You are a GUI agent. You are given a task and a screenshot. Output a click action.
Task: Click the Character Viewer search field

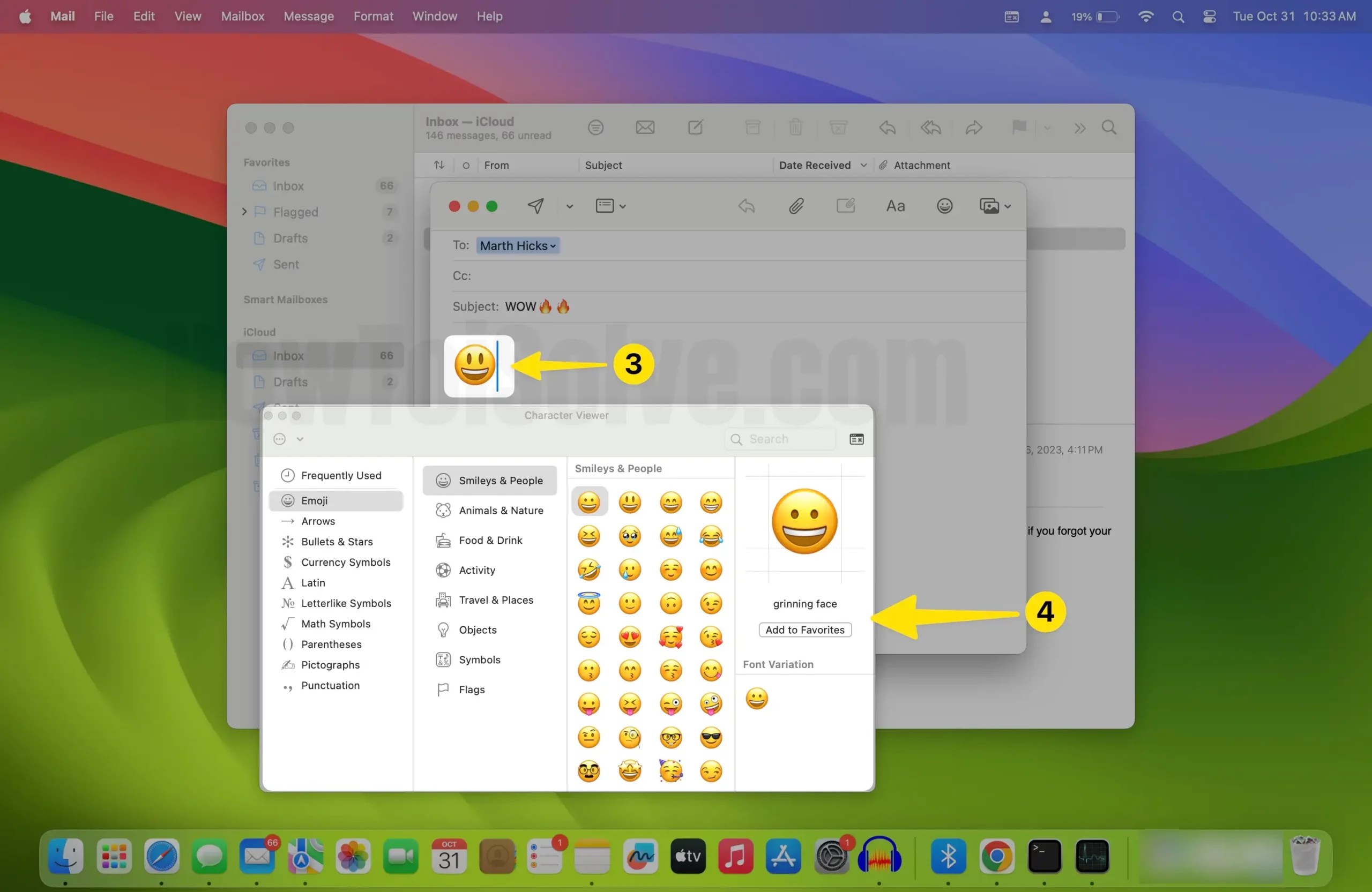click(779, 439)
